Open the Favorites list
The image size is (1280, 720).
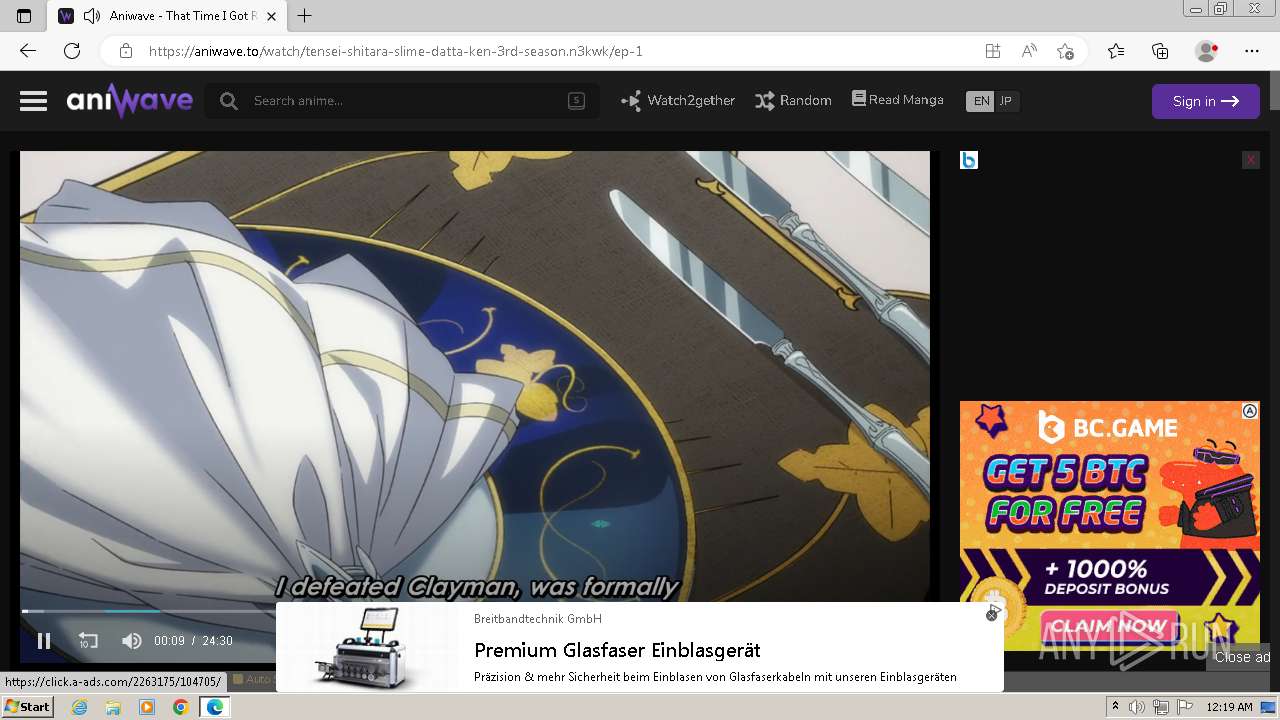pyautogui.click(x=1116, y=51)
